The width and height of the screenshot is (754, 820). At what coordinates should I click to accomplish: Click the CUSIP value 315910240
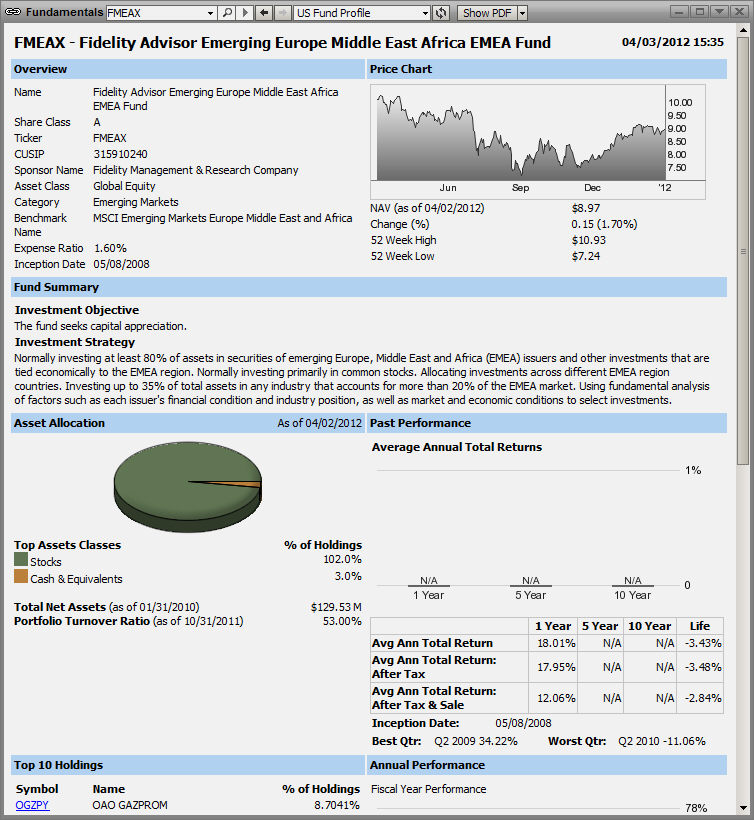coord(120,154)
